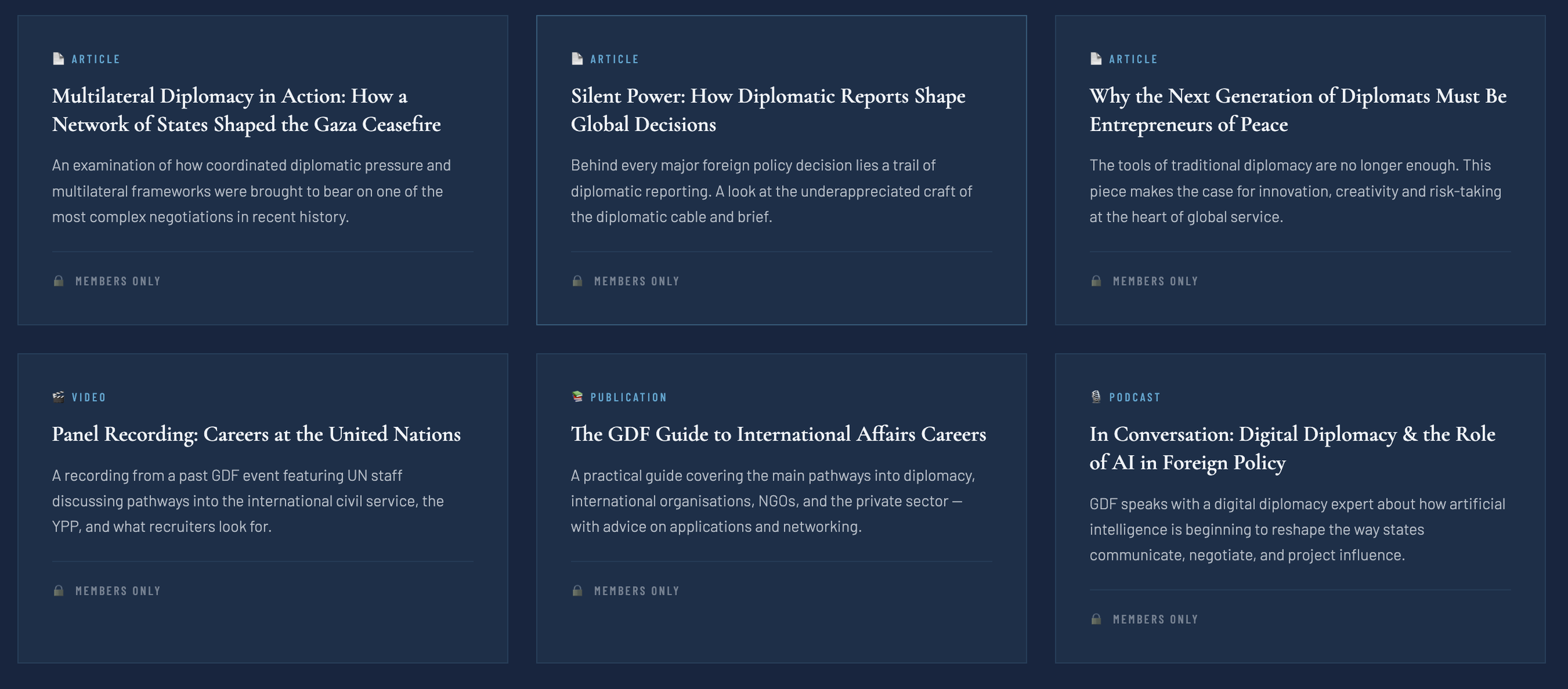Click document icon on Gaza Ceasefire article

click(x=58, y=59)
